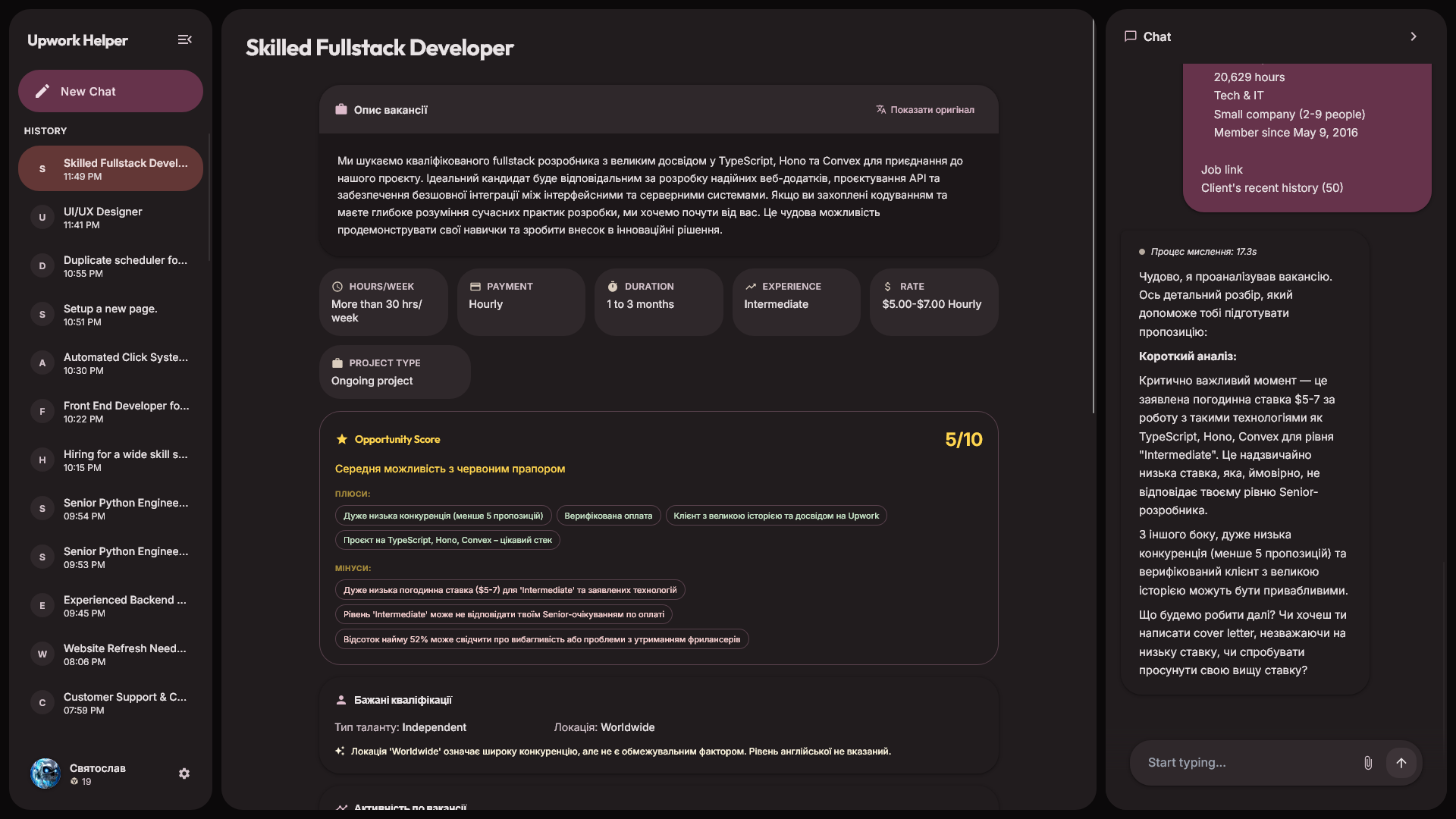The width and height of the screenshot is (1456, 819).
Task: Click Ongoing project value
Action: tap(372, 381)
